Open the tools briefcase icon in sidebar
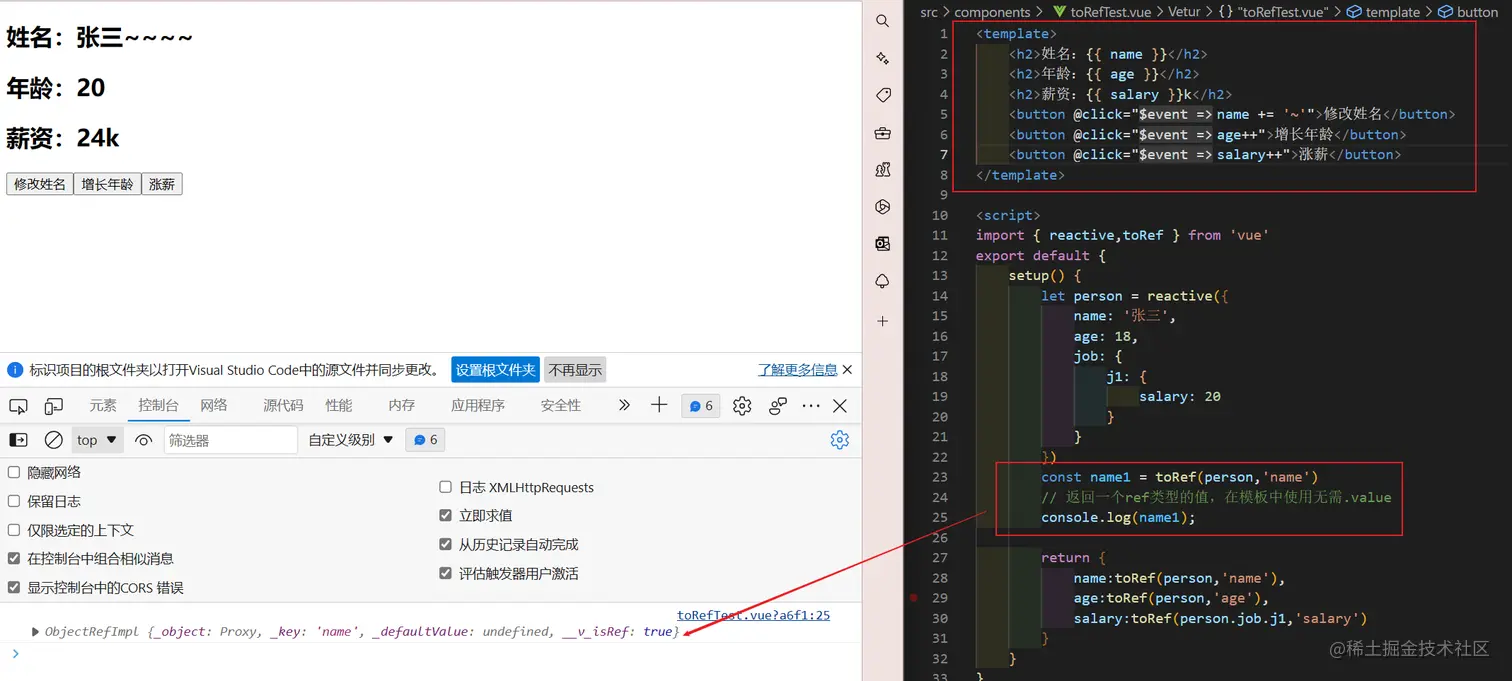 pyautogui.click(x=882, y=133)
